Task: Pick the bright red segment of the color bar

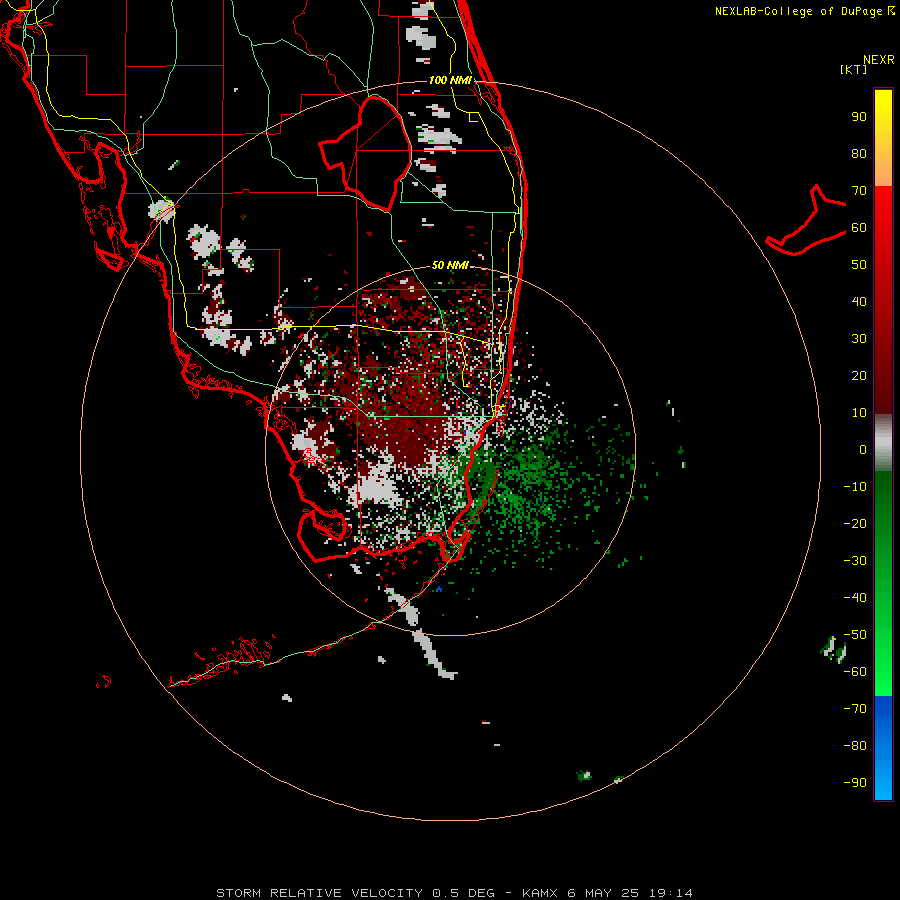Action: tap(883, 210)
